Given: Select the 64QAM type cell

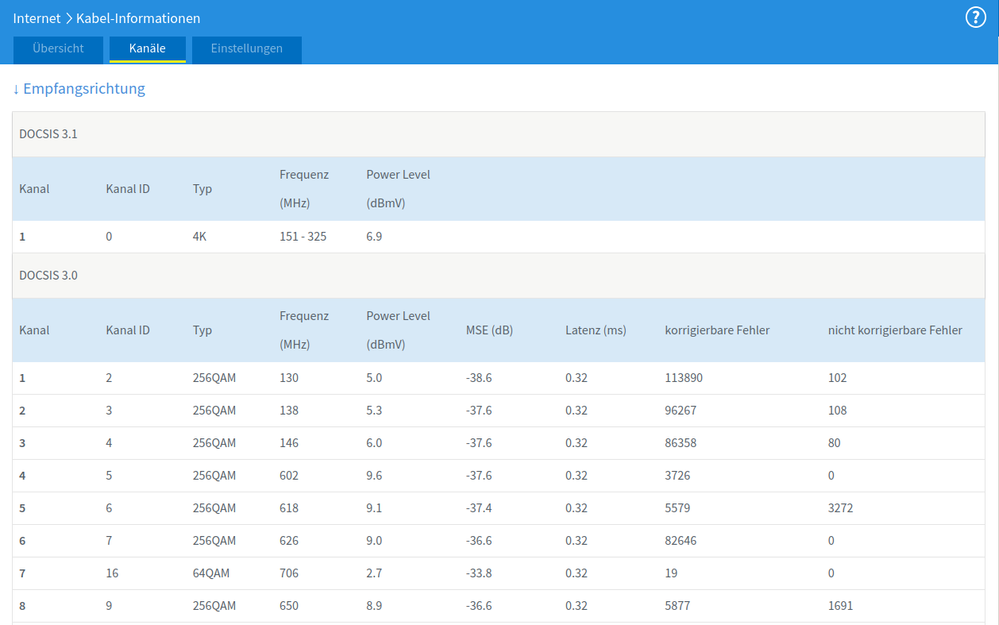Looking at the screenshot, I should point(211,573).
